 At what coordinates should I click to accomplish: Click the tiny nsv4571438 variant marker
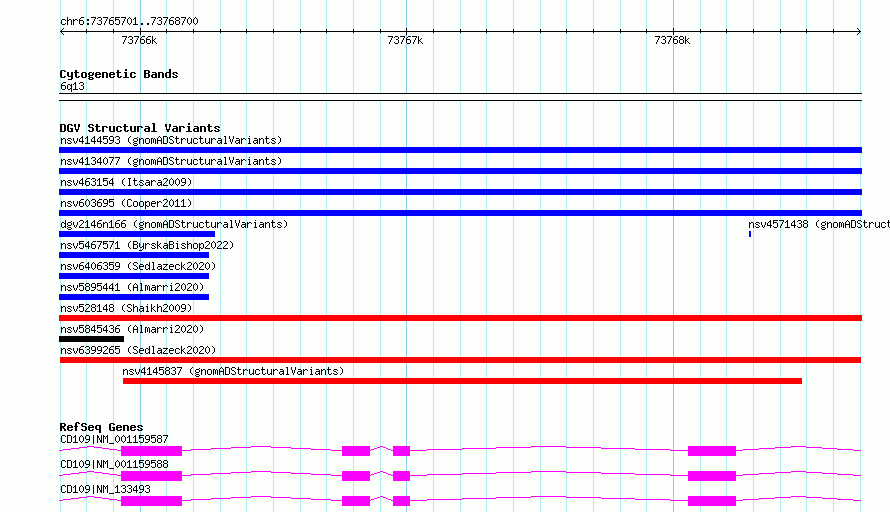tap(750, 234)
